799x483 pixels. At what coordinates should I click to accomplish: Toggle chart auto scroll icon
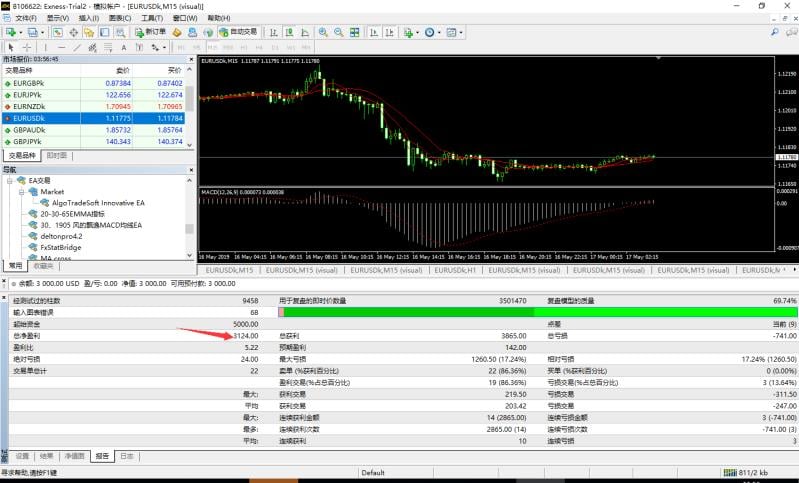[374, 32]
